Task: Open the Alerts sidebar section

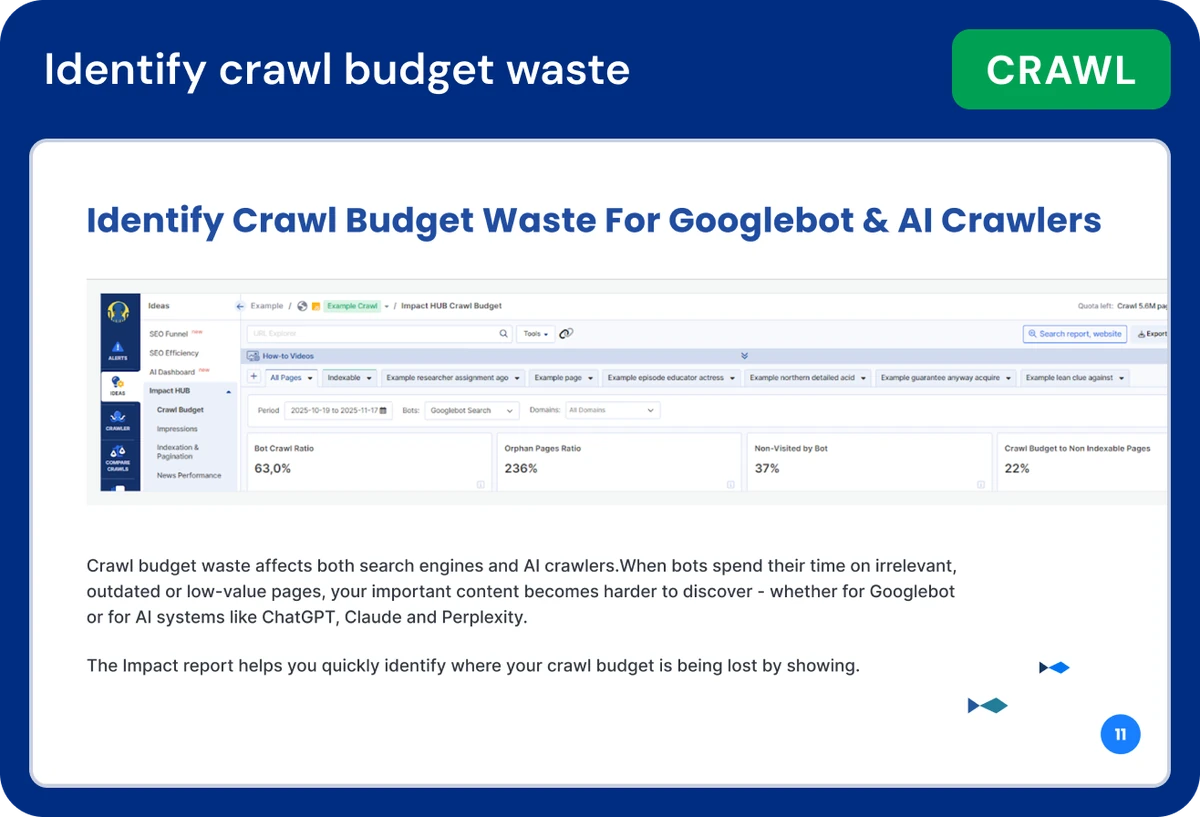Action: [x=118, y=351]
